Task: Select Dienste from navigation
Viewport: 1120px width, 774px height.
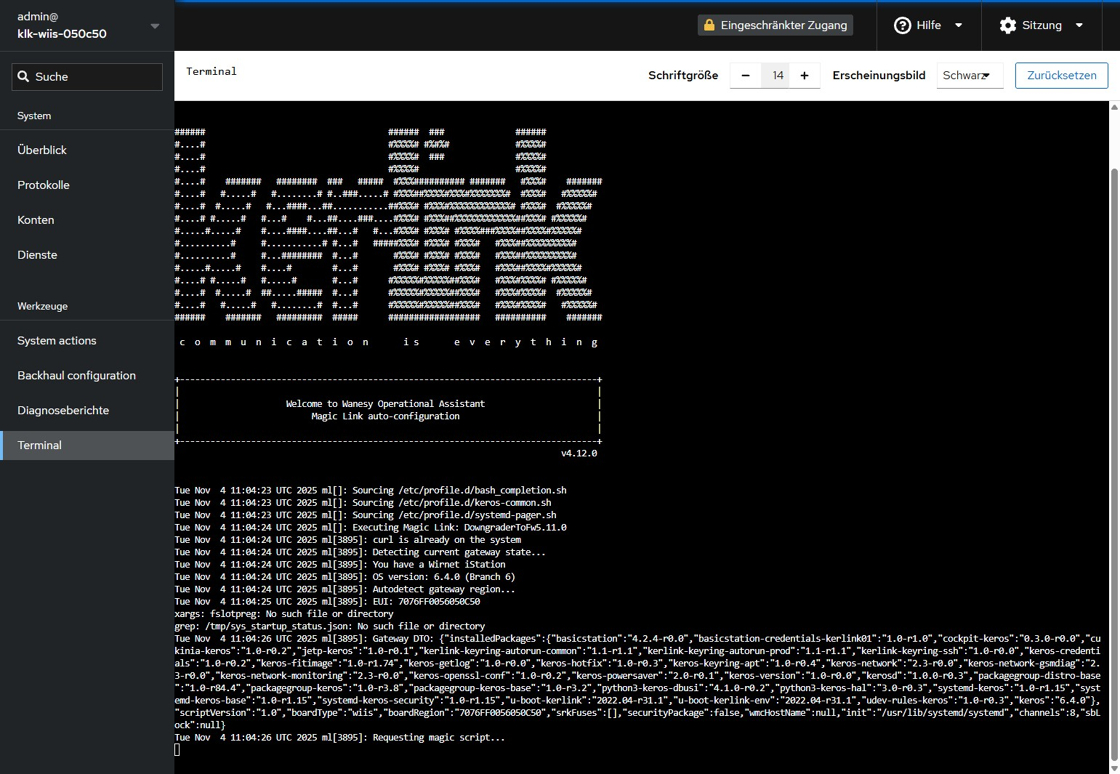Action: (x=37, y=255)
